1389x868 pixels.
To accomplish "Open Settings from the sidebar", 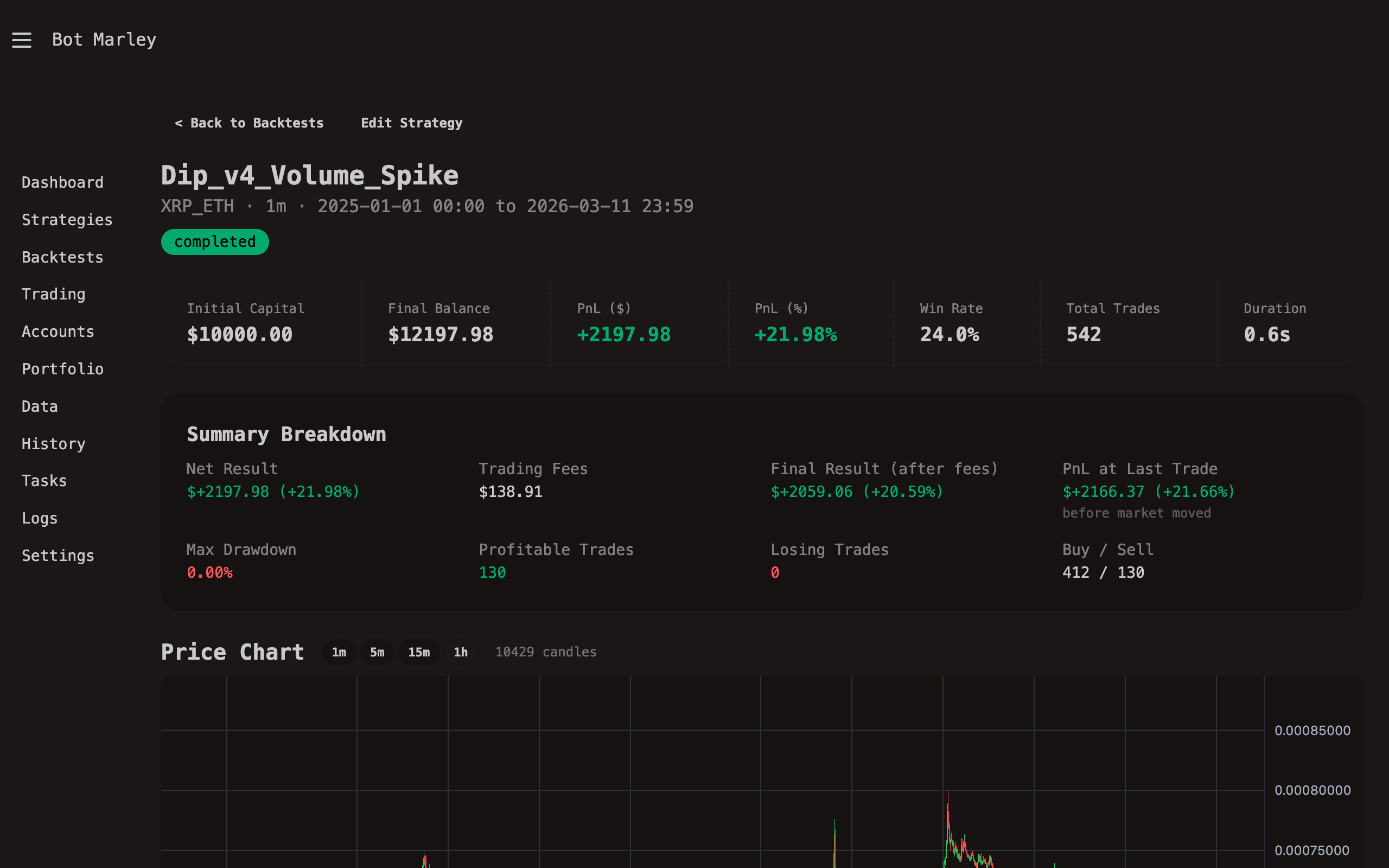I will click(58, 555).
